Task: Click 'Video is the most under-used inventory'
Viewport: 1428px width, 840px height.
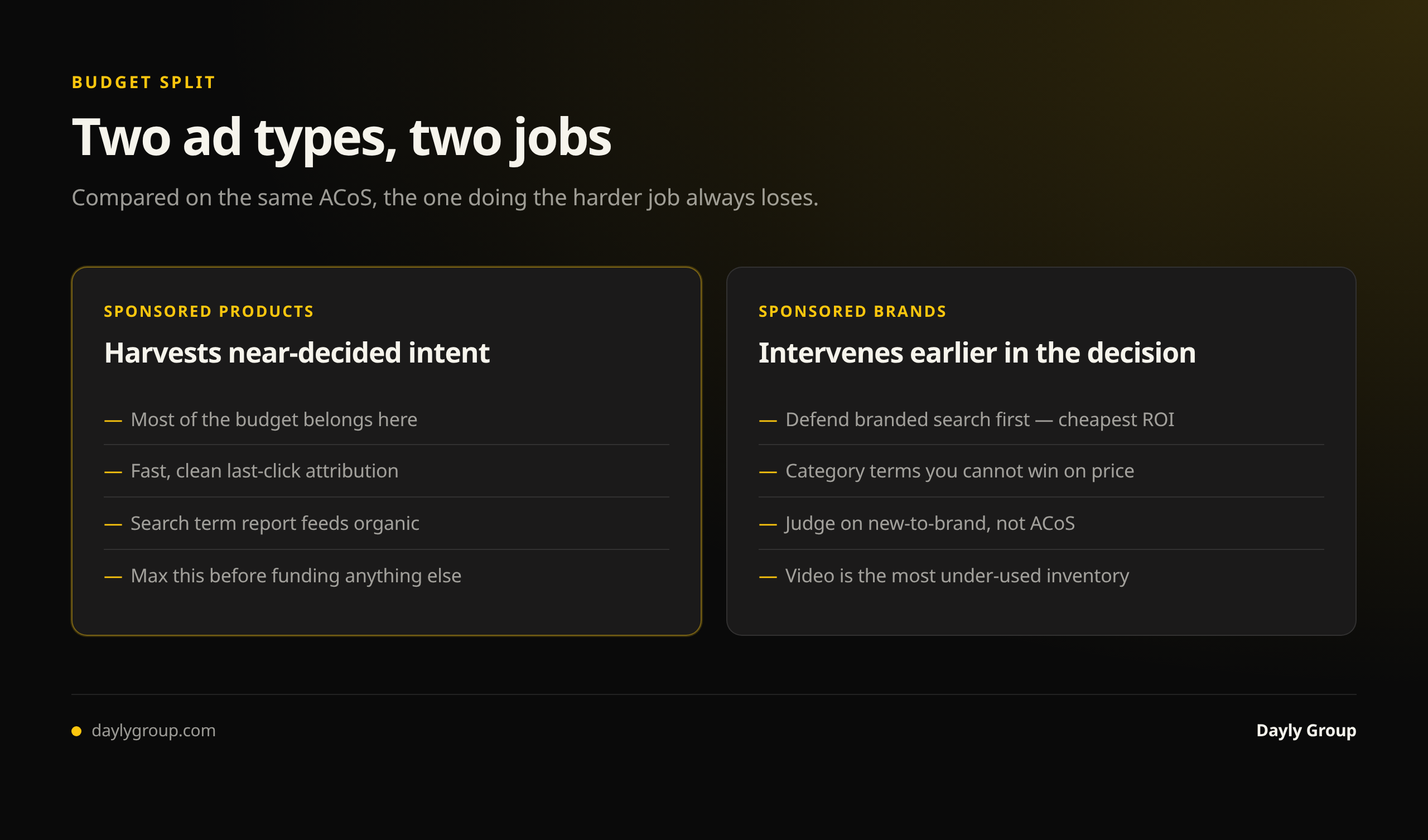Action: 957,576
